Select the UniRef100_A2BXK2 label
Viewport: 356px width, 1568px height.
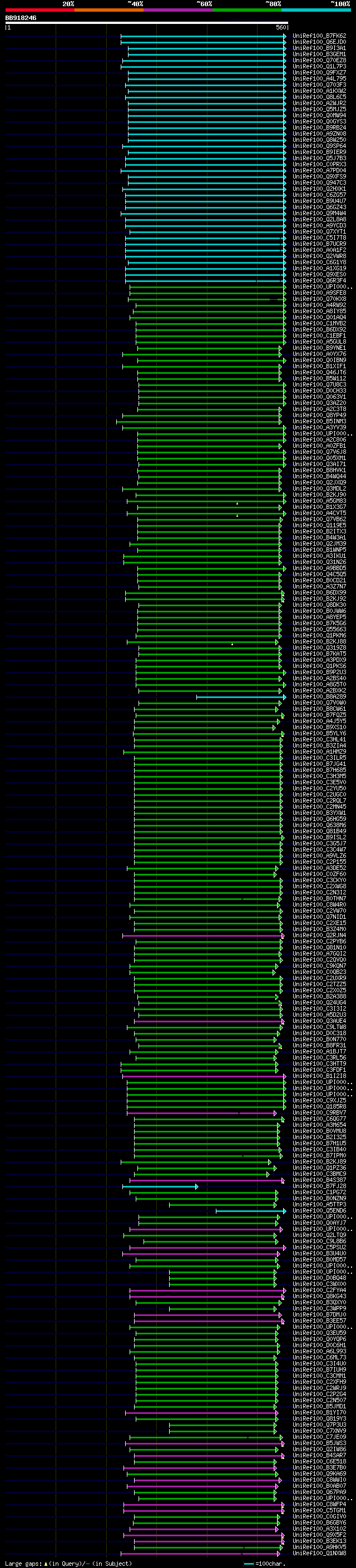point(319,691)
